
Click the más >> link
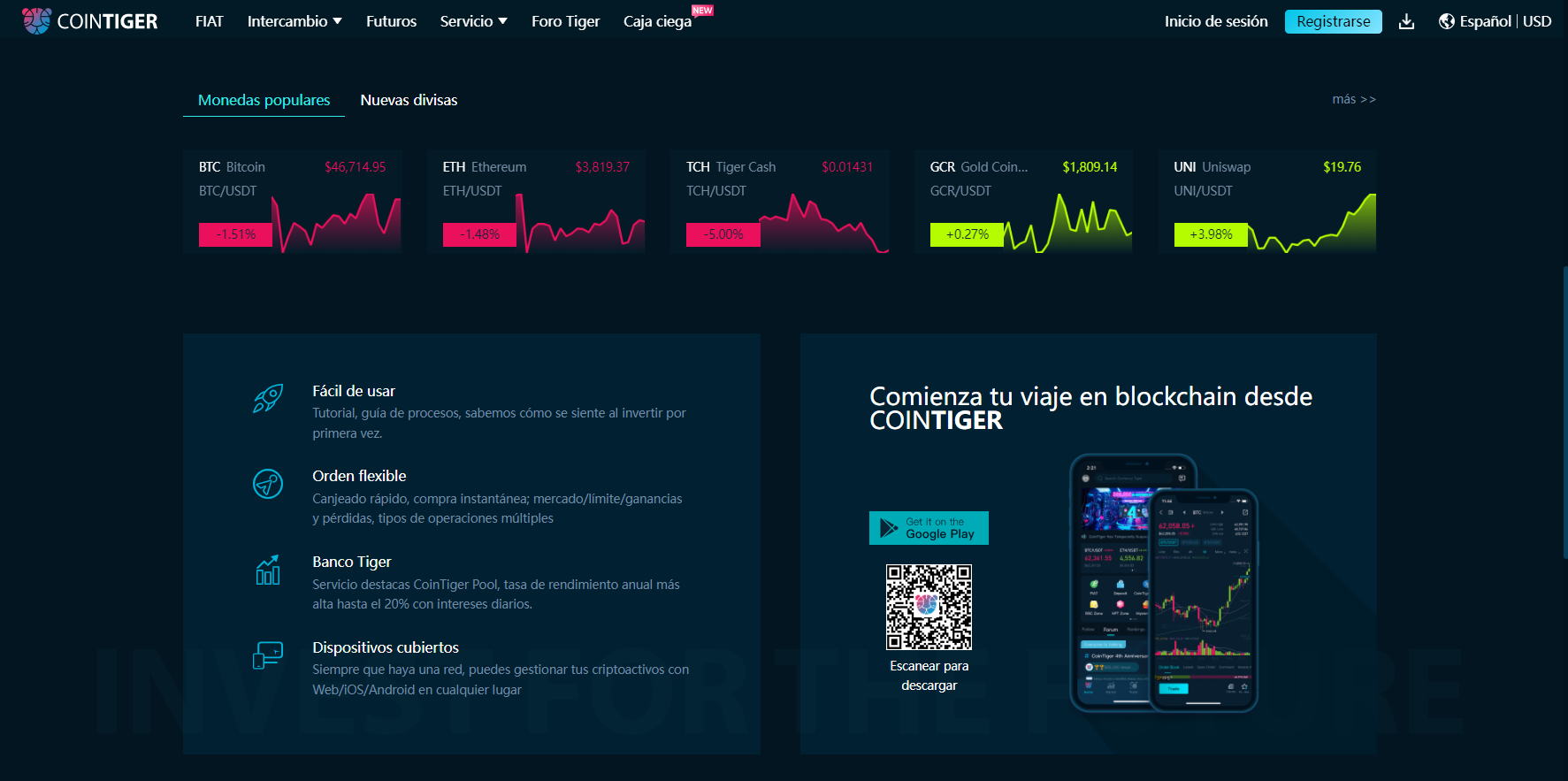coord(1354,99)
